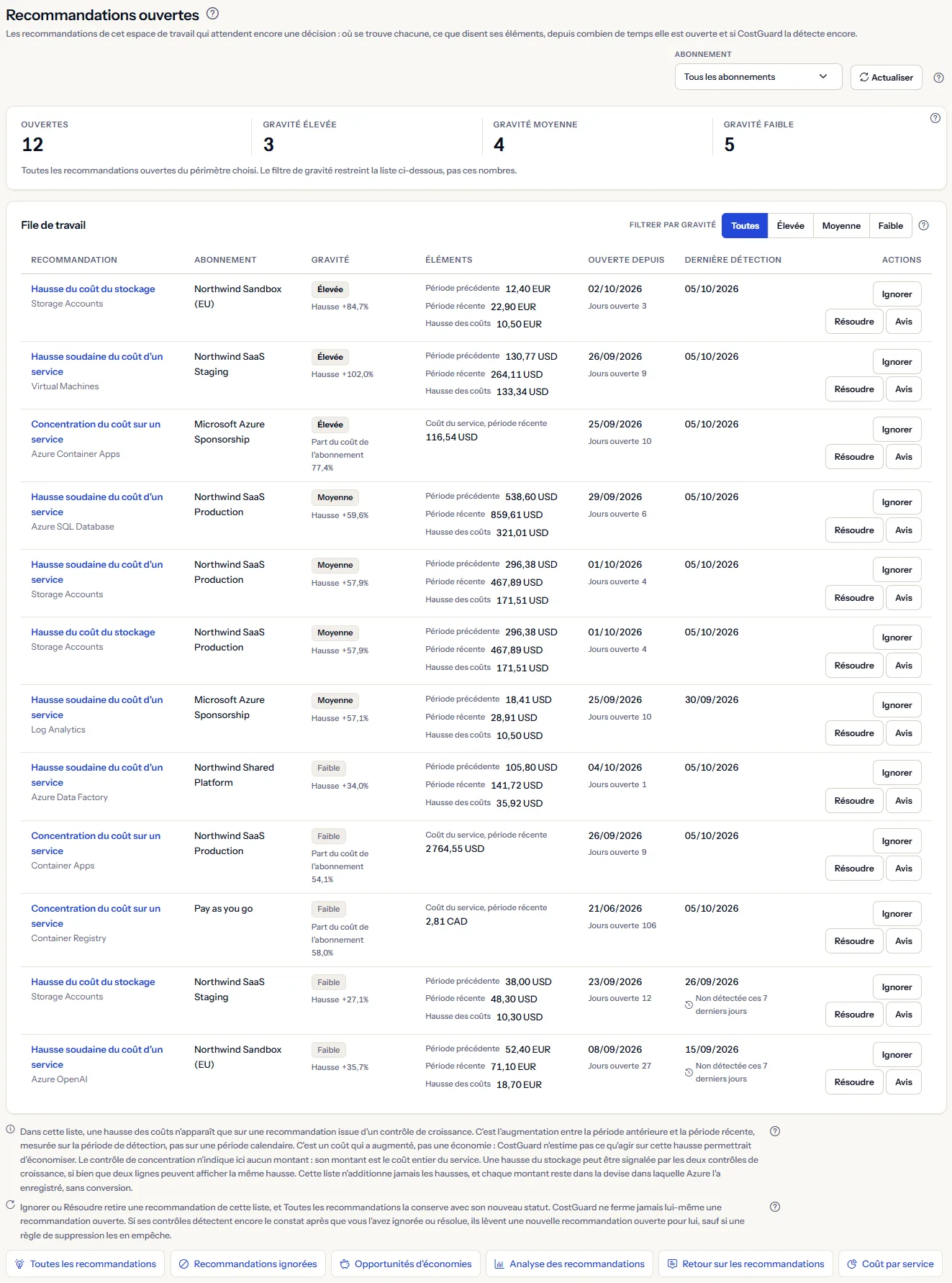Click icon in Retour sur les recommandations
Image resolution: width=952 pixels, height=1283 pixels.
[672, 1264]
